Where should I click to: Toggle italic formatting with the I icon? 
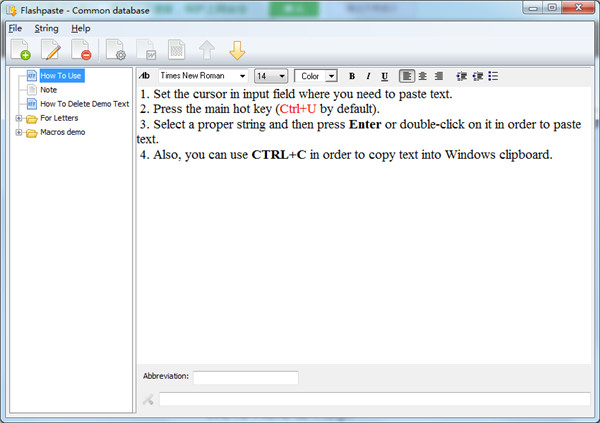click(x=368, y=76)
